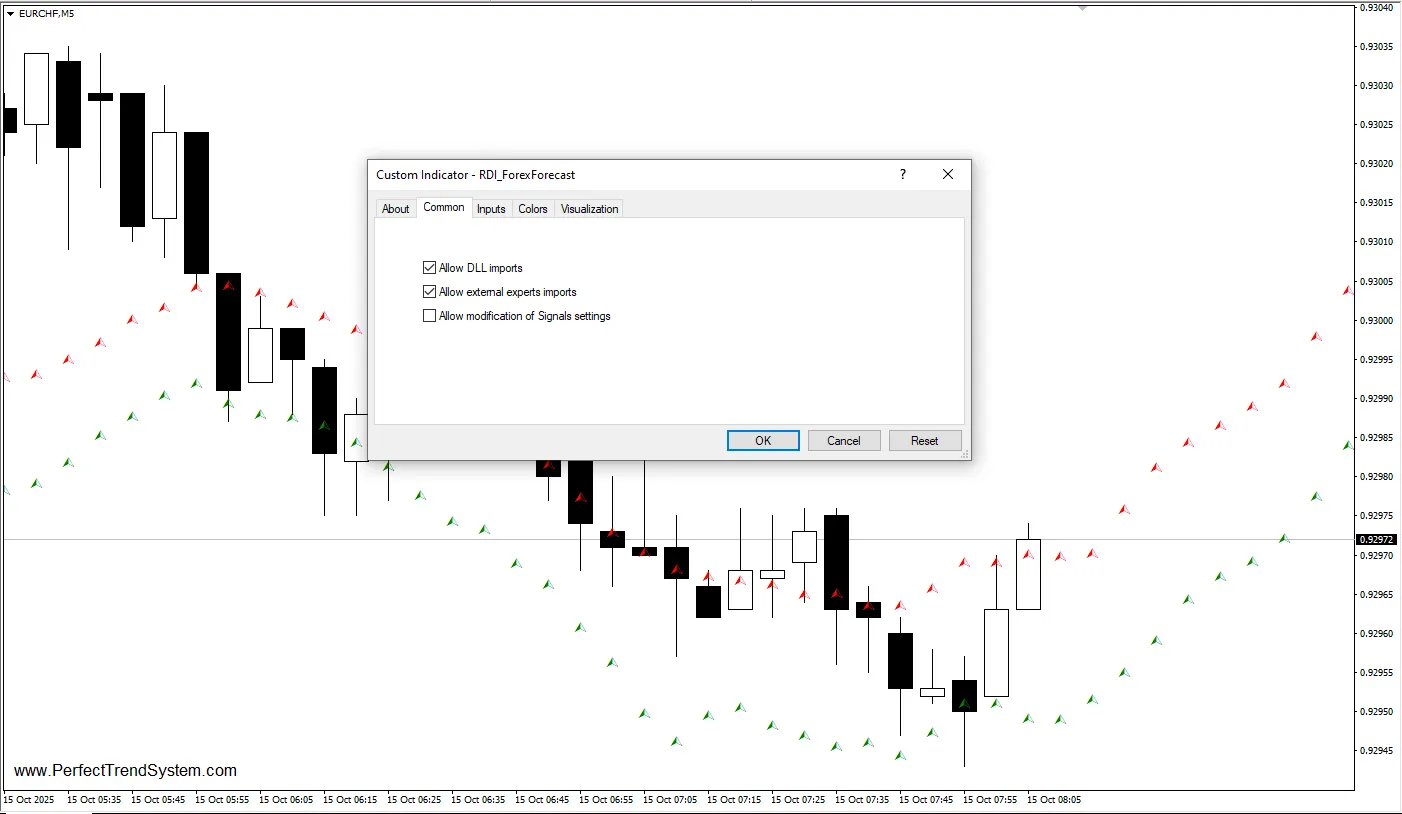1402x814 pixels.
Task: Open the Colors tab
Action: click(533, 209)
